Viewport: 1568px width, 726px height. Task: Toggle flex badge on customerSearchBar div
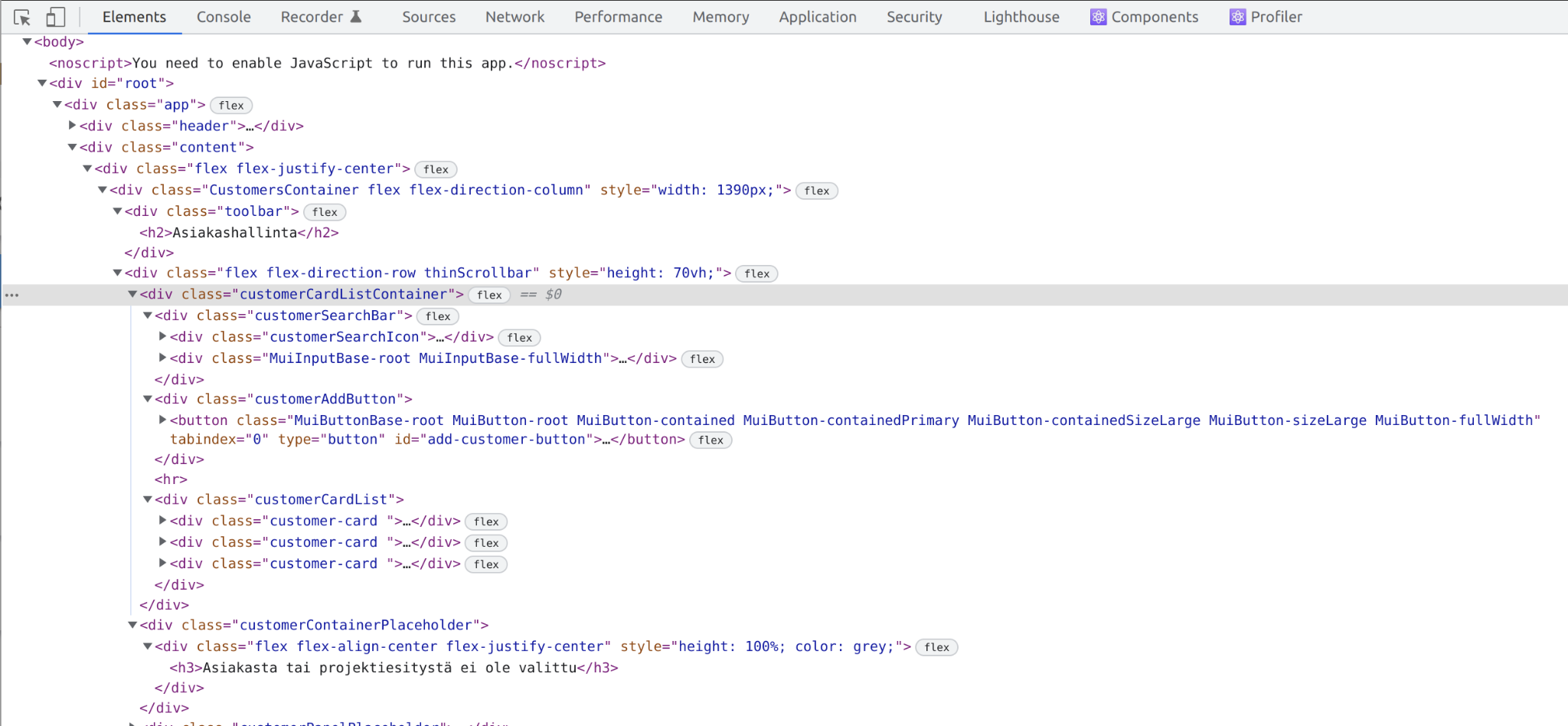pyautogui.click(x=438, y=316)
